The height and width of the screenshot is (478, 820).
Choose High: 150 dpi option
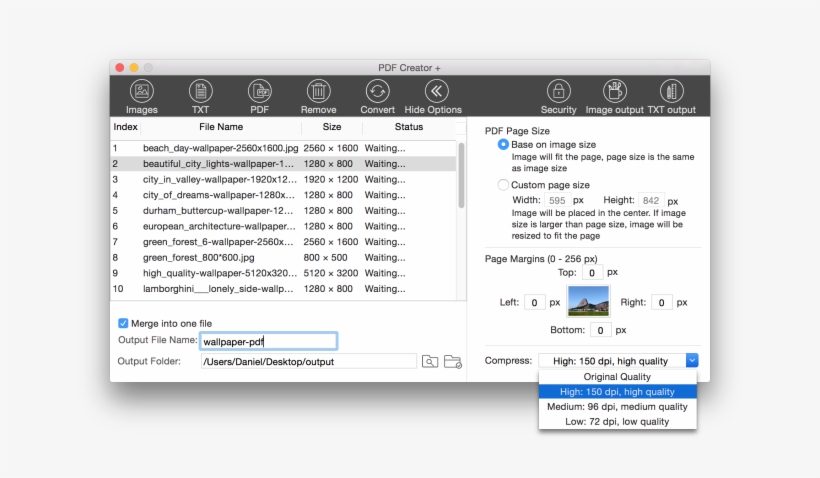point(617,392)
